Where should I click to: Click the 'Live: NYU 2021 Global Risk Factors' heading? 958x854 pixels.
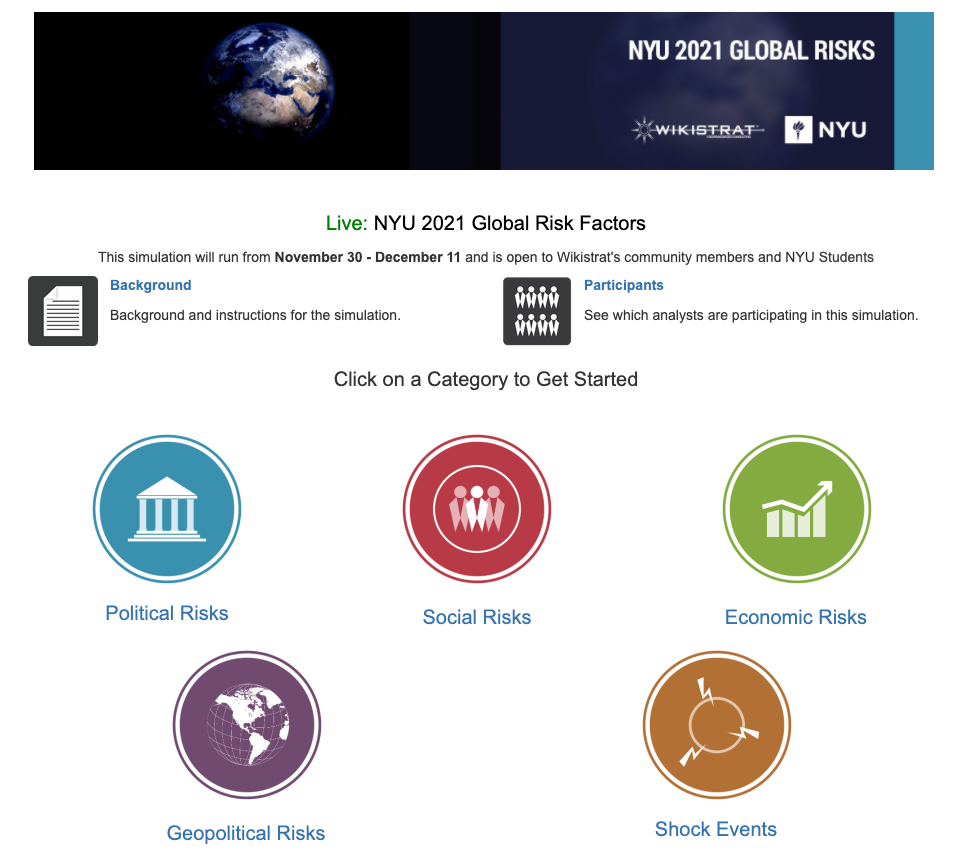486,224
